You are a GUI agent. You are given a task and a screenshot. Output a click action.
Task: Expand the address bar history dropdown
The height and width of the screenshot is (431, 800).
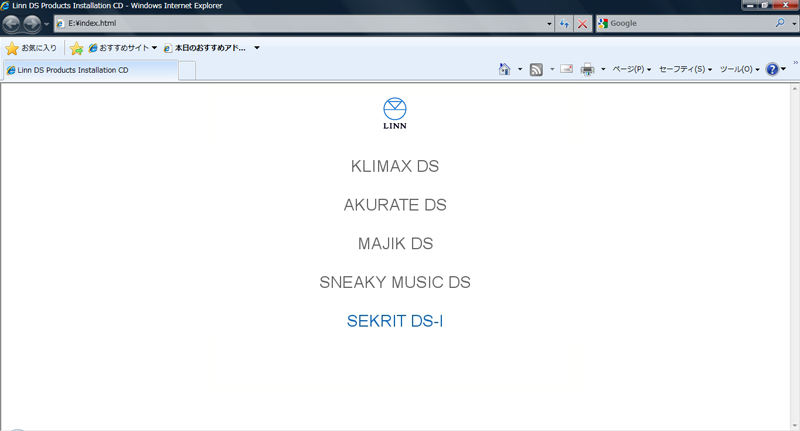[549, 23]
